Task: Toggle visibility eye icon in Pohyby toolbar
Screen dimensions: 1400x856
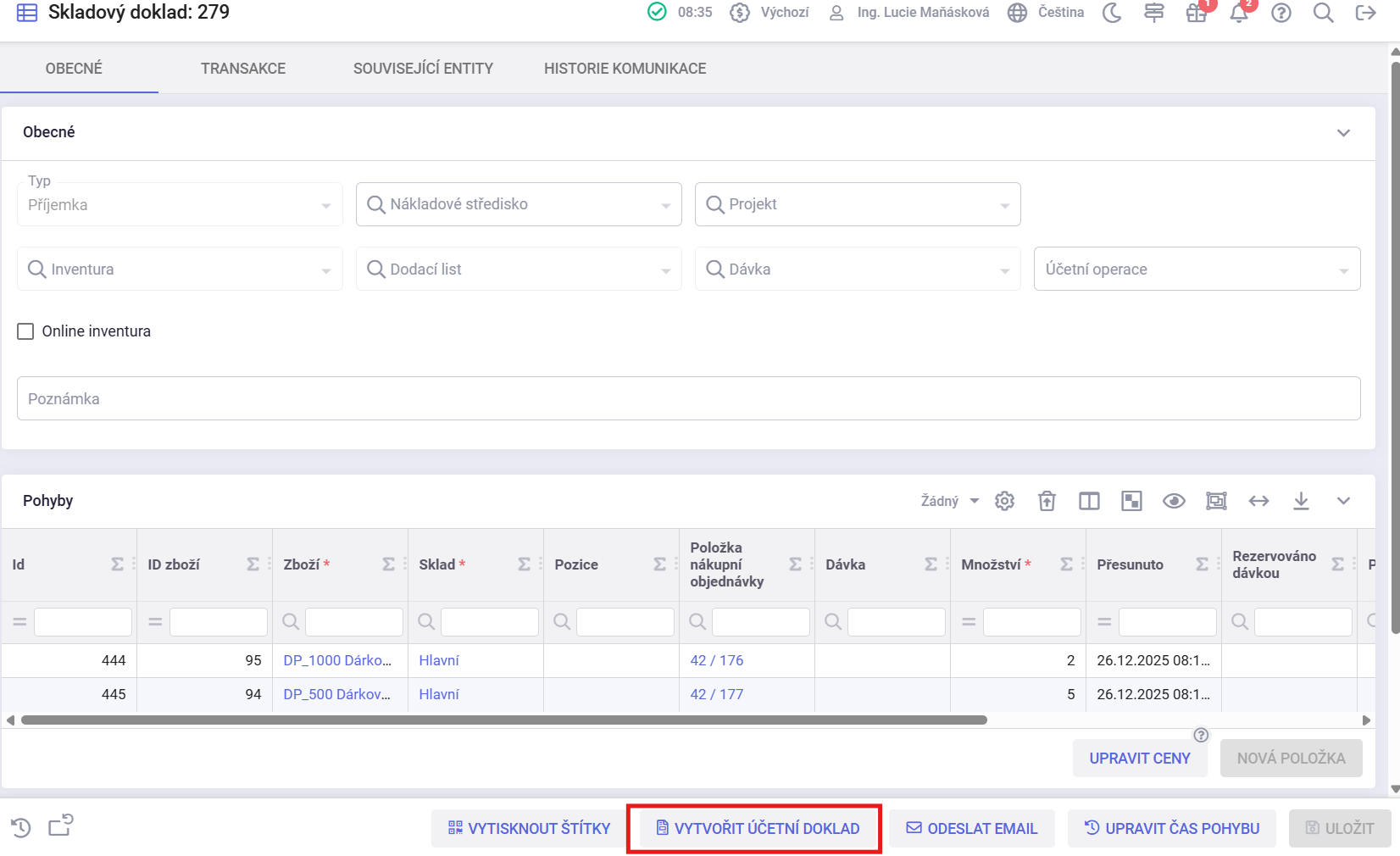Action: click(1174, 501)
